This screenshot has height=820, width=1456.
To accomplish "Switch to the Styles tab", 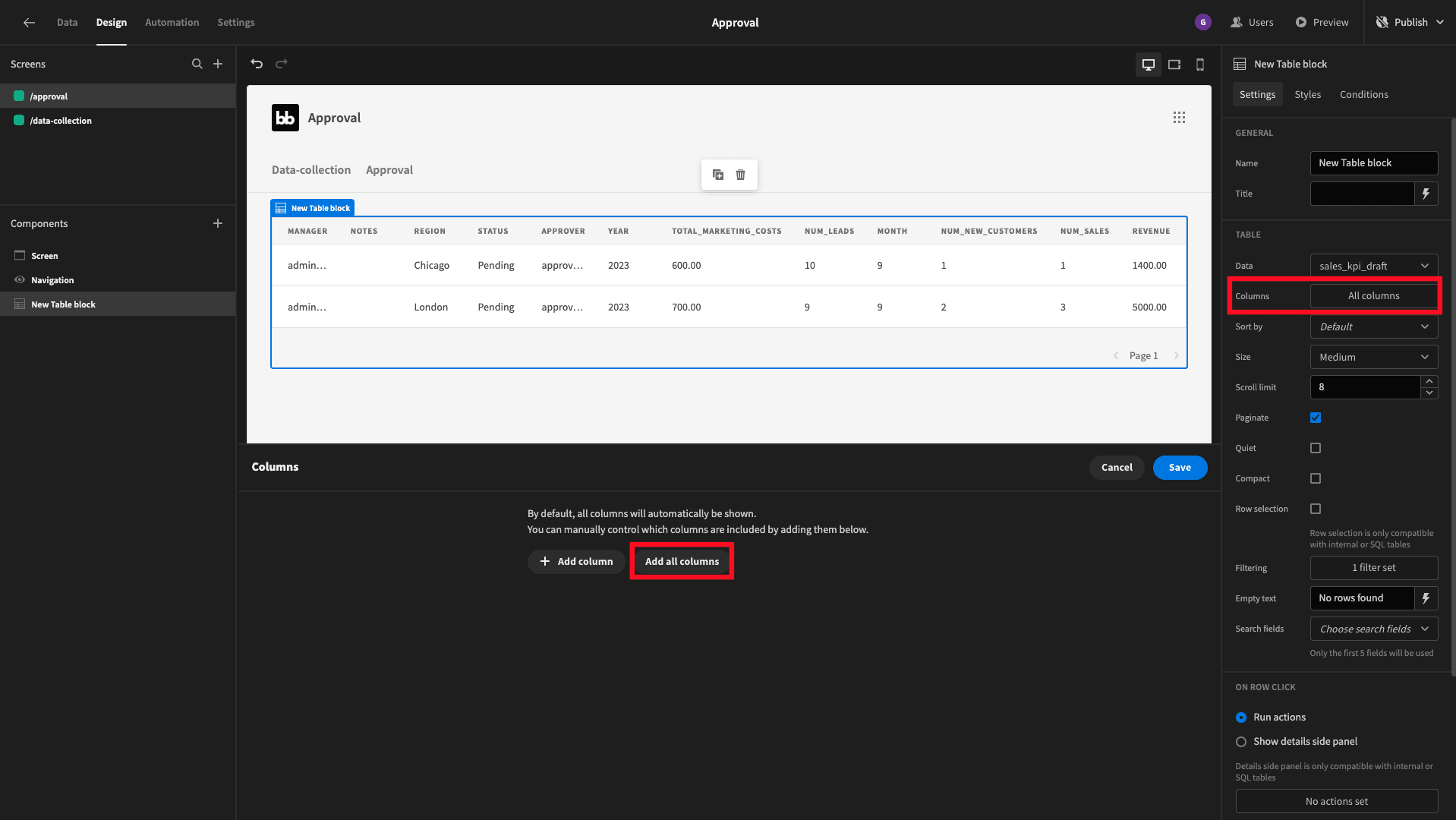I will coord(1307,94).
